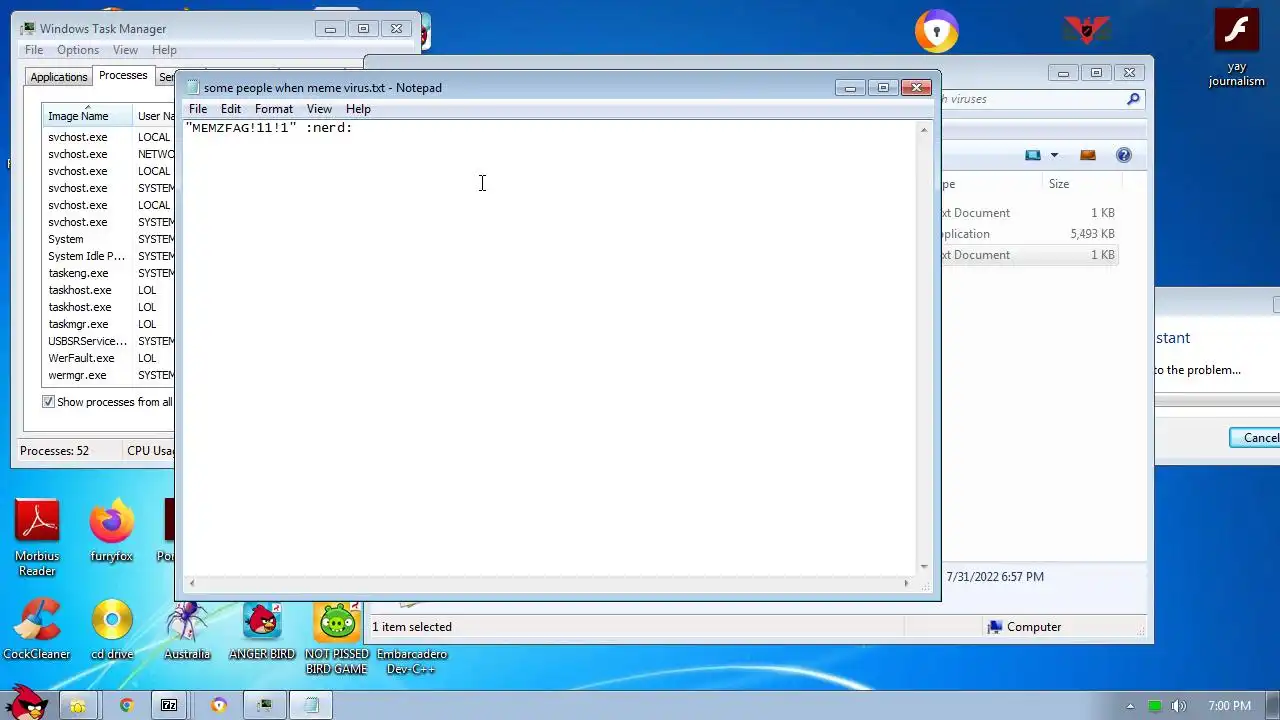Image resolution: width=1280 pixels, height=720 pixels.
Task: Launch Chrome from the taskbar
Action: coord(126,706)
